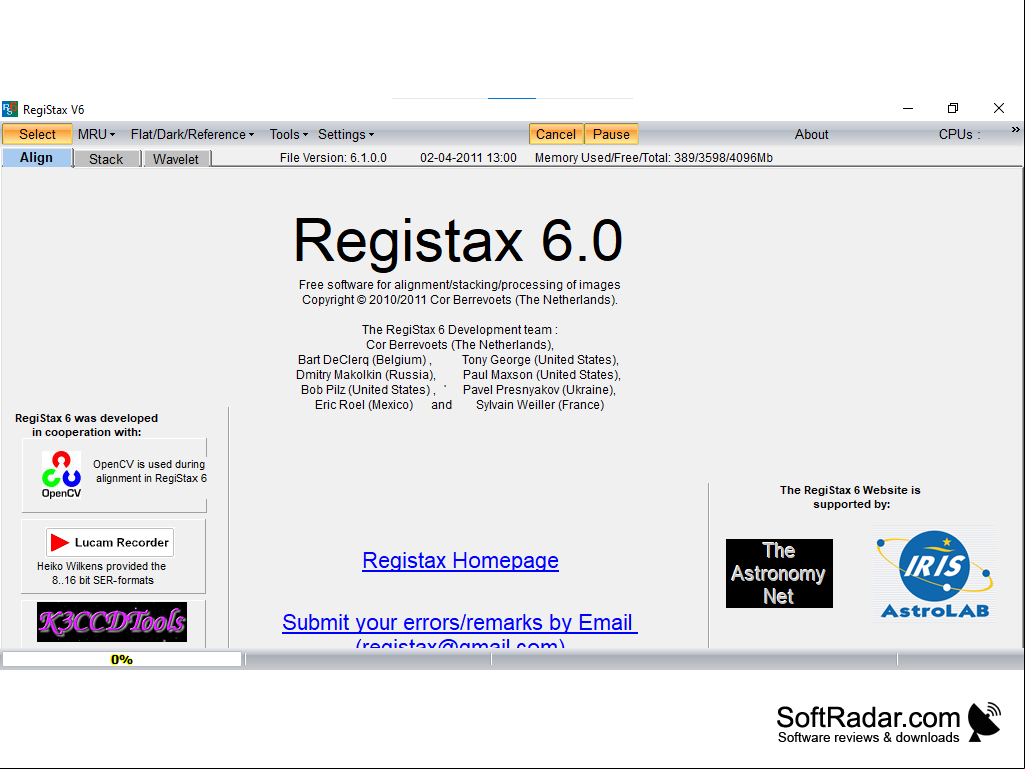Click the Registax 6.0 heading

[458, 241]
